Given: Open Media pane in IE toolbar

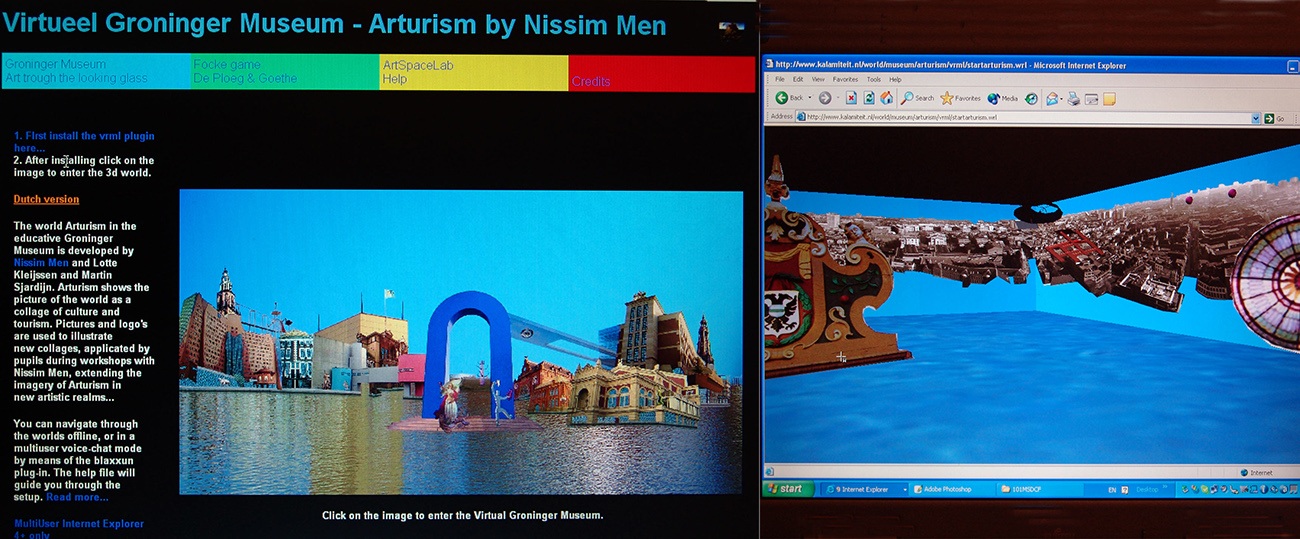Looking at the screenshot, I should pos(1002,98).
